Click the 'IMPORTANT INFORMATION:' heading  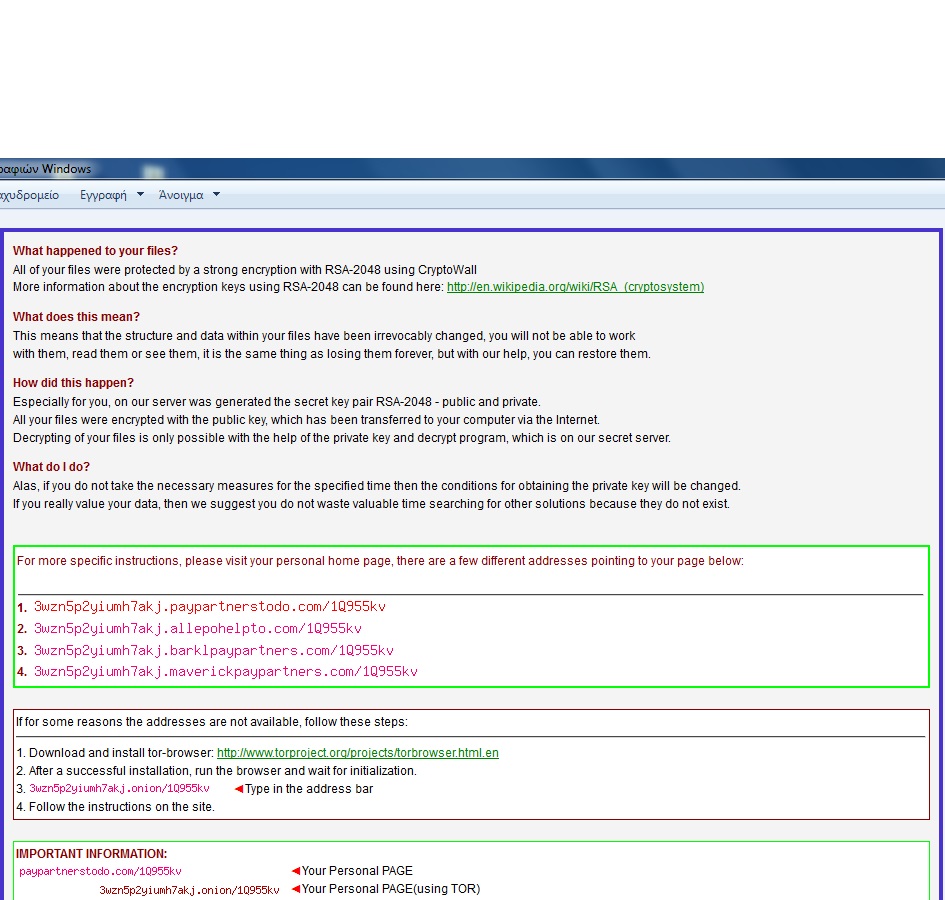tap(91, 854)
